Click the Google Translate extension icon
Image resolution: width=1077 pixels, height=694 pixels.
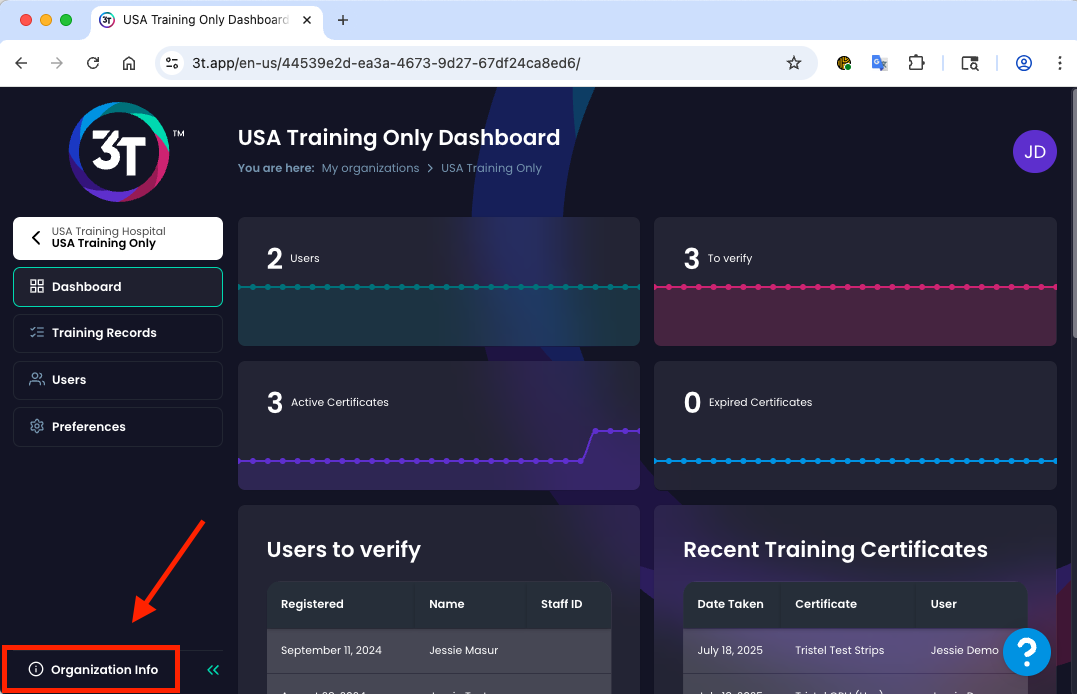point(879,63)
